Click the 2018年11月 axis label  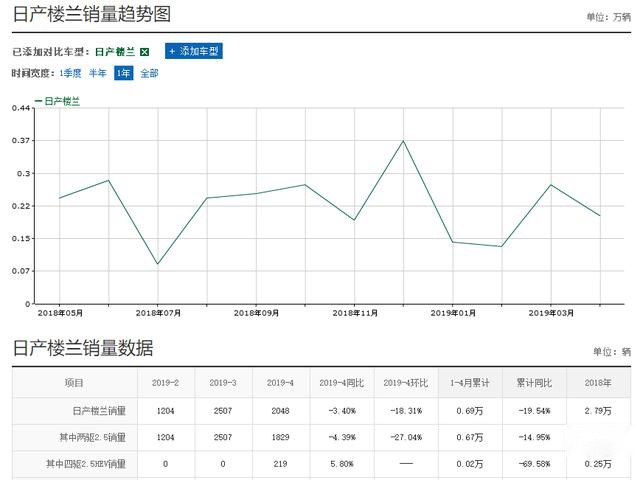pos(355,313)
